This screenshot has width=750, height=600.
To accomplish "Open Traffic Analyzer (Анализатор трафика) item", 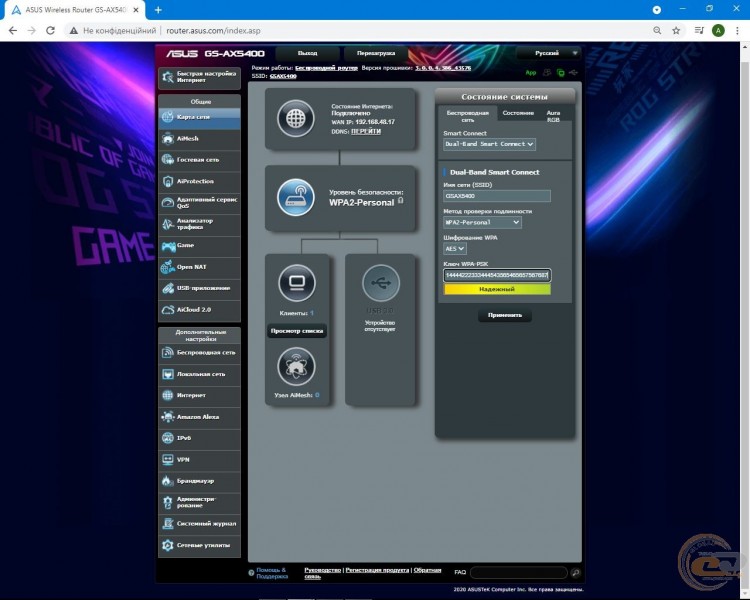I will (199, 224).
